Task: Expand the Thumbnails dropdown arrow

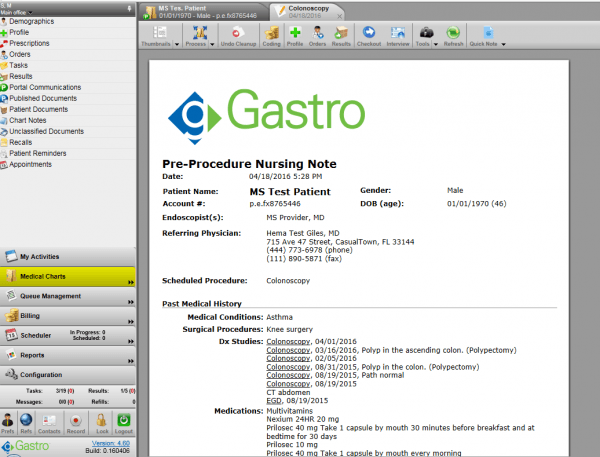Action: pos(177,44)
